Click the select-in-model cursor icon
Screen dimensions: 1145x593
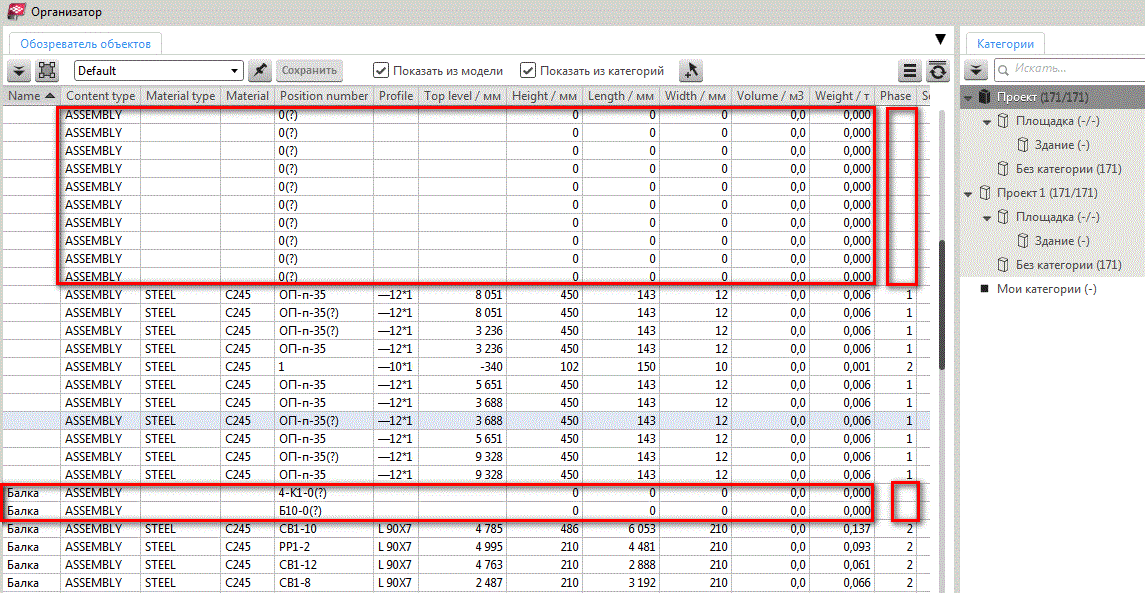691,71
